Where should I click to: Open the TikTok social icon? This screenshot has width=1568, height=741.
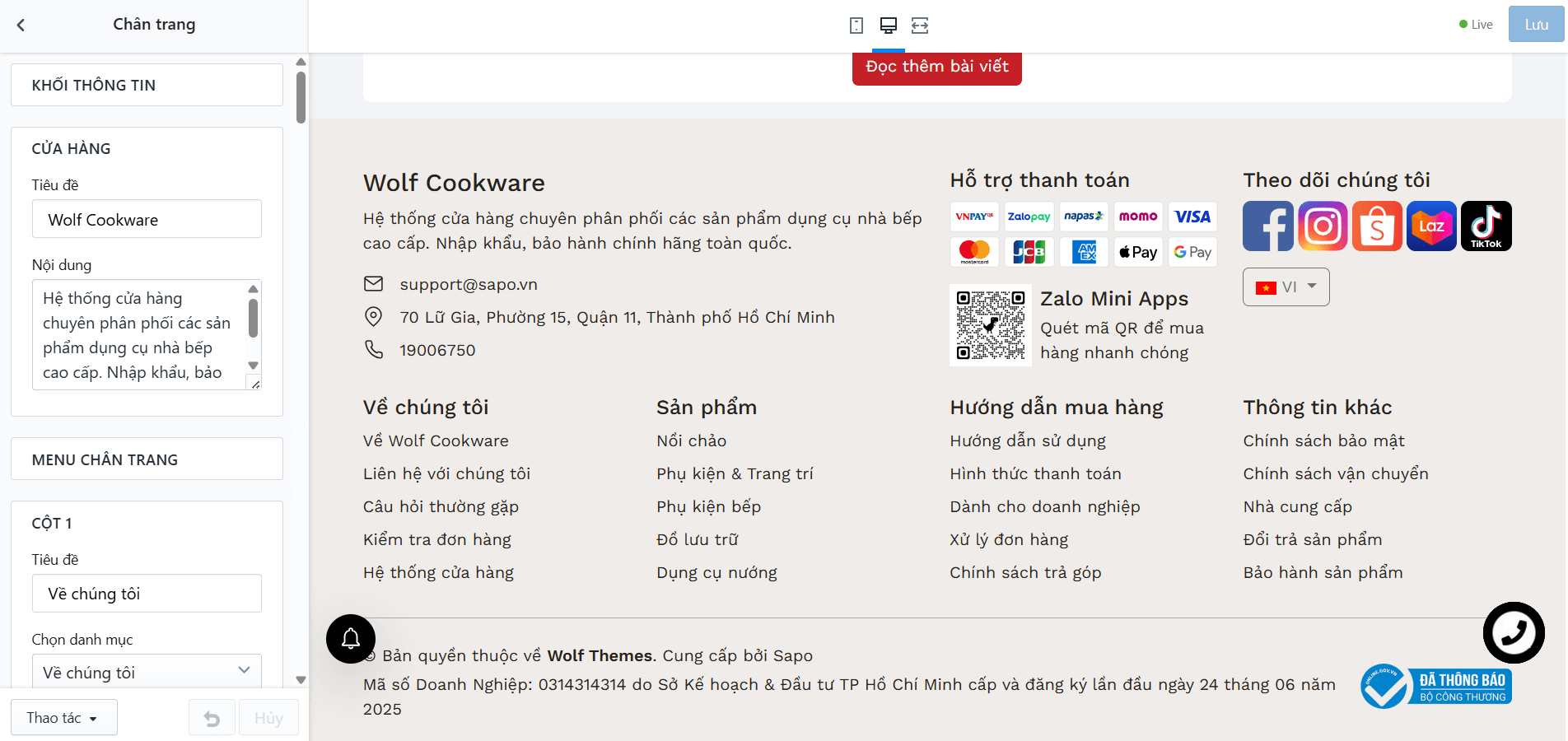click(x=1486, y=226)
